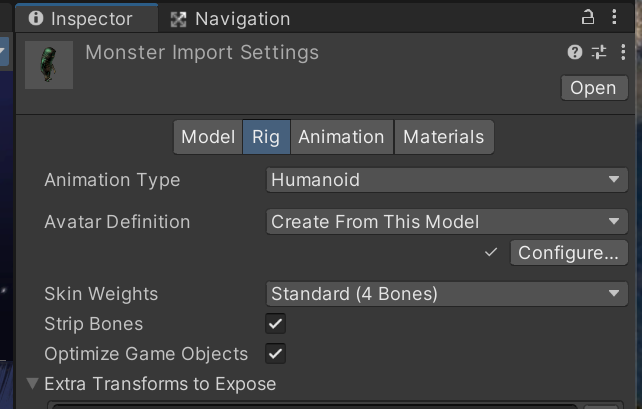Click the Skin Weights label
642x409 pixels.
tap(101, 294)
